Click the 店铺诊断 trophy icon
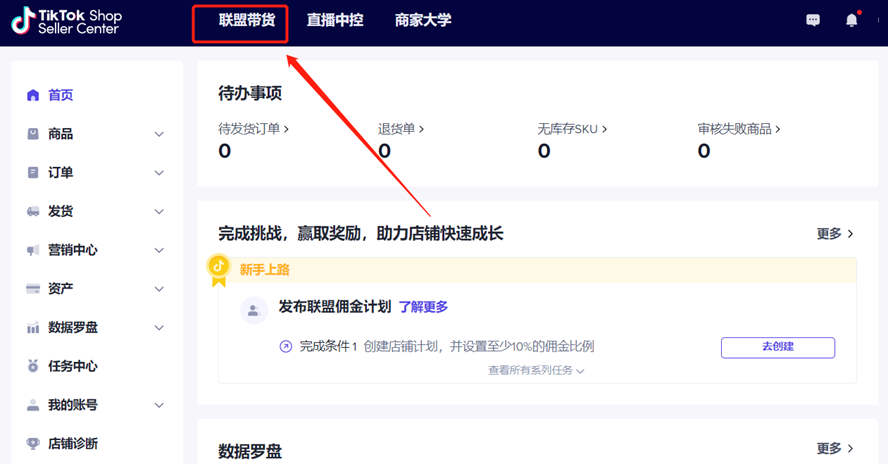The height and width of the screenshot is (464, 888). pos(33,443)
